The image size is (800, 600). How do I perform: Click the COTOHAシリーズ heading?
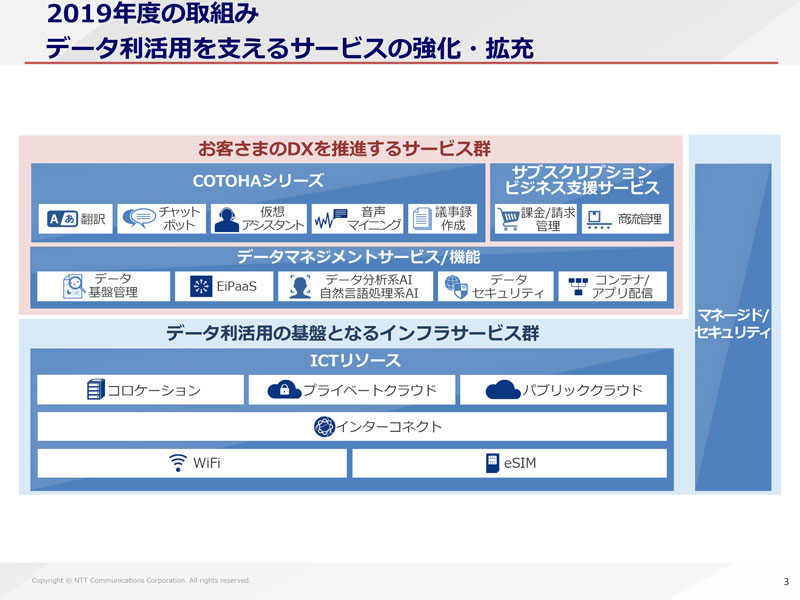point(258,181)
